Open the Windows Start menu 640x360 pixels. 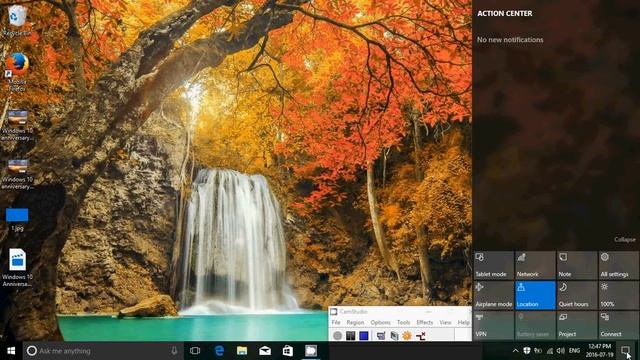(x=11, y=351)
